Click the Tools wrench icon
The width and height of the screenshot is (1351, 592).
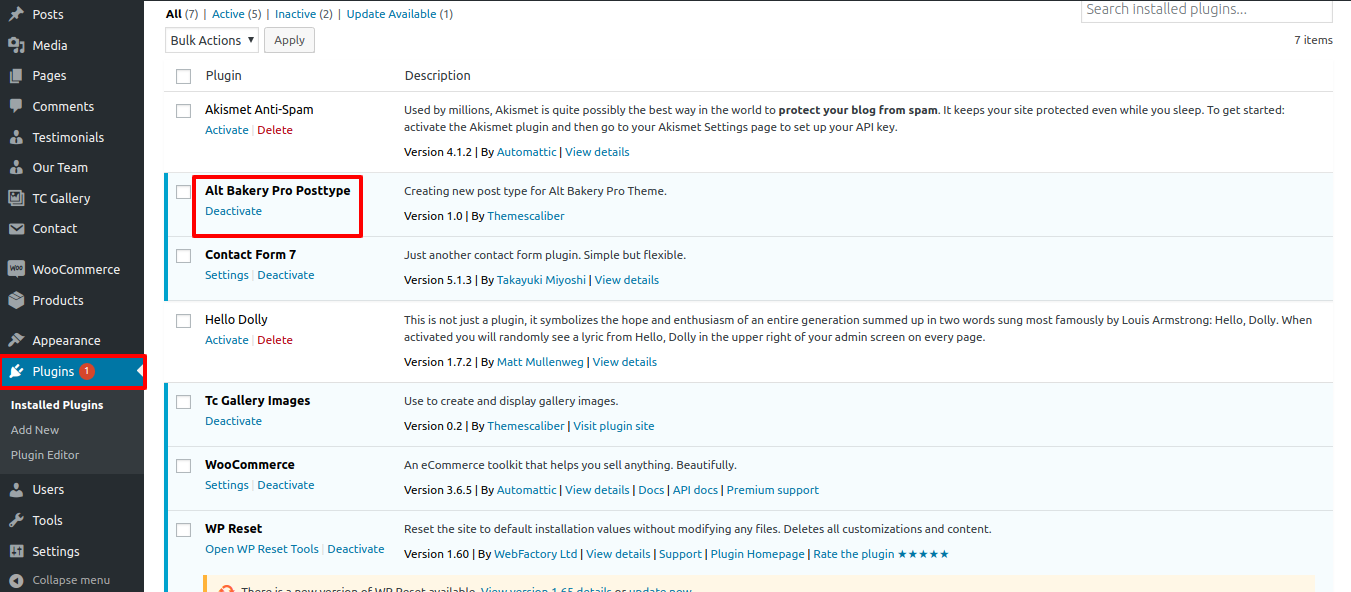16,520
